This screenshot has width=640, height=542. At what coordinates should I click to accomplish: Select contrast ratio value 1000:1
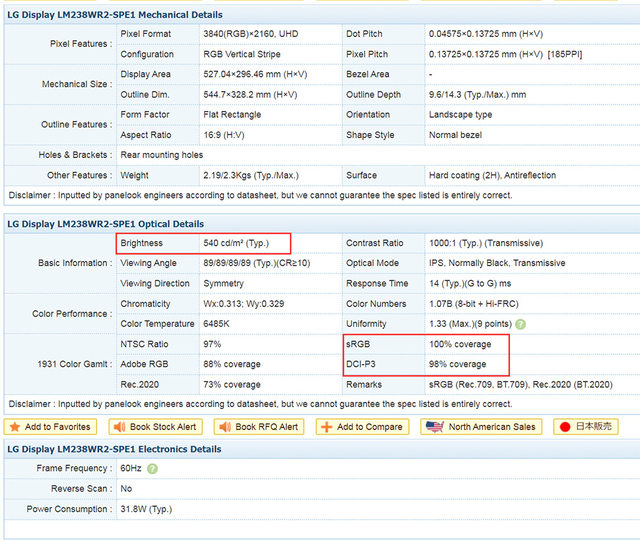[x=486, y=243]
